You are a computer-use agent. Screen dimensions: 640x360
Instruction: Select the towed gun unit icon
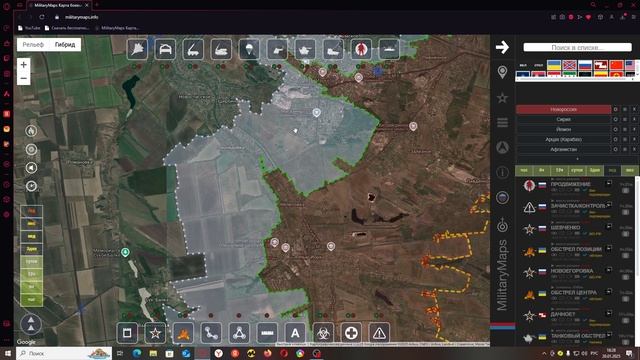pyautogui.click(x=277, y=49)
